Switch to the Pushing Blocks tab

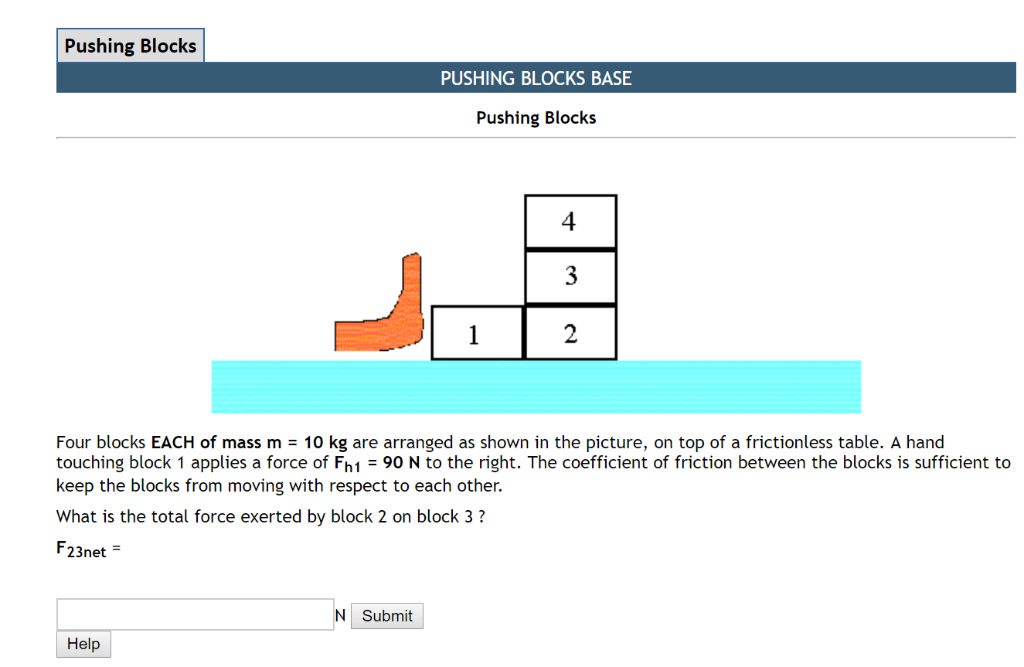point(130,45)
